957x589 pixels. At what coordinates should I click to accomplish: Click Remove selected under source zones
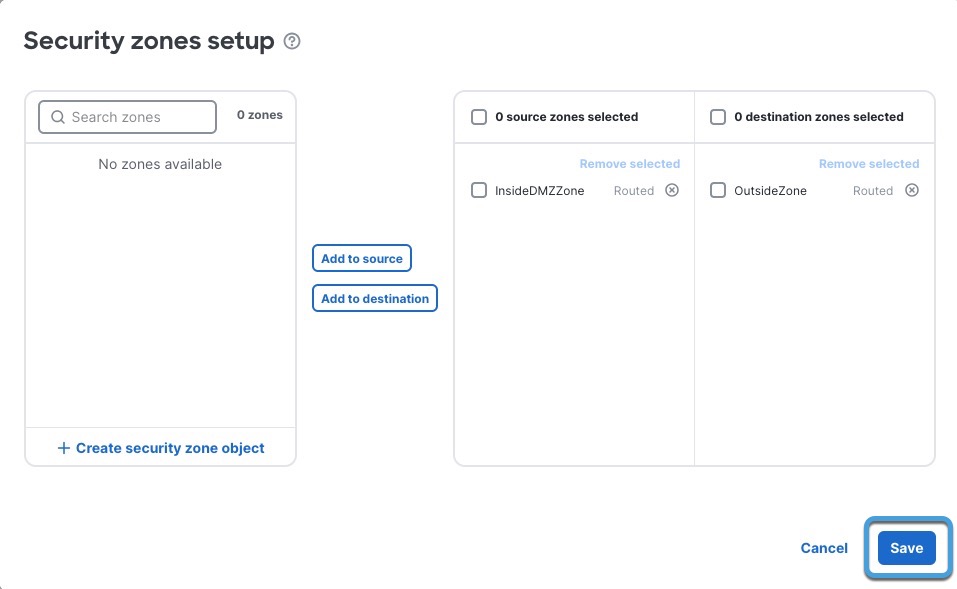(629, 164)
